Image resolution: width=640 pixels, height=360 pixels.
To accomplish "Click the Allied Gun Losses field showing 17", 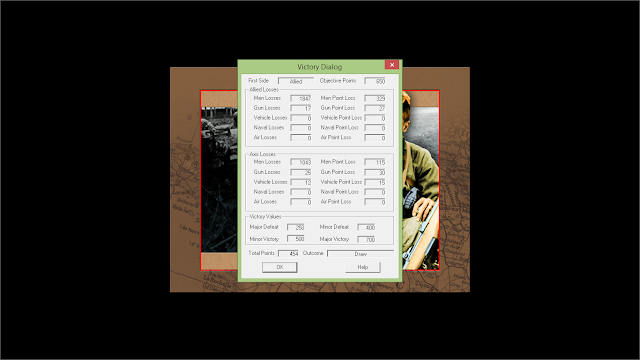I will (301, 108).
